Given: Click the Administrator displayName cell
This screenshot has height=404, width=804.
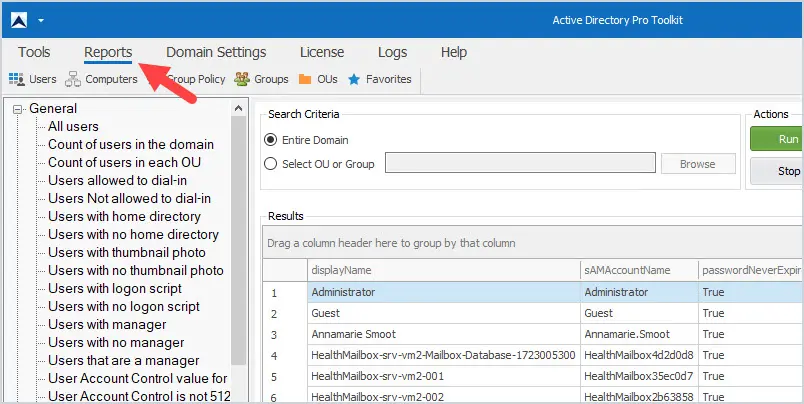Looking at the screenshot, I should click(444, 292).
